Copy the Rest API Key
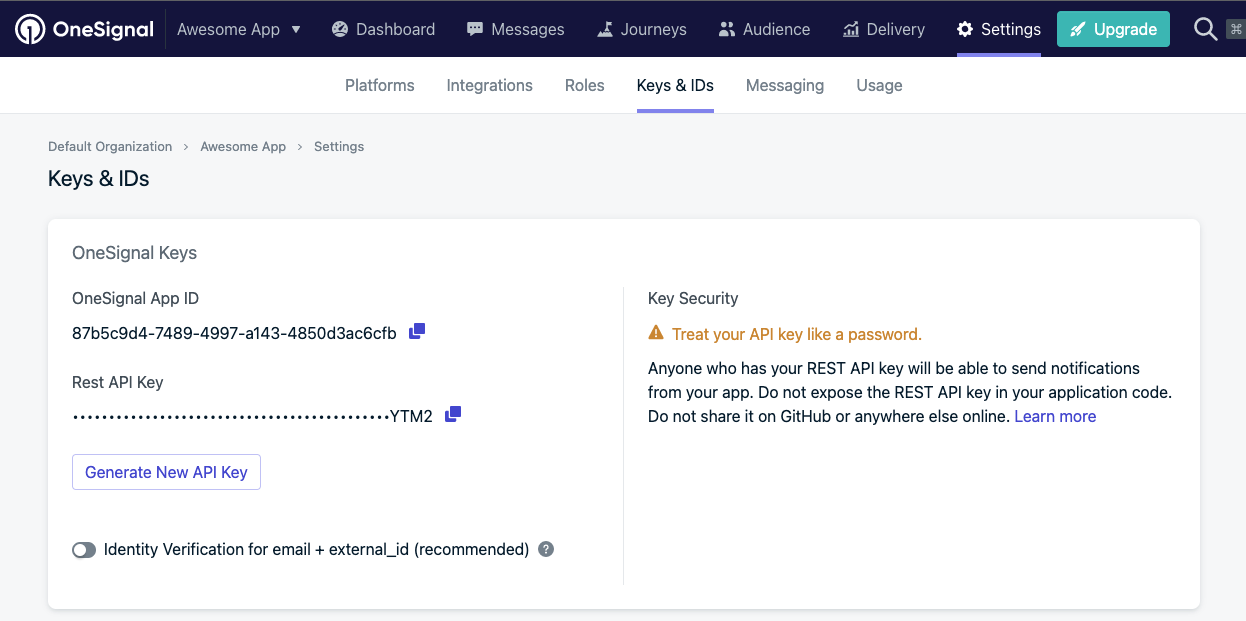The width and height of the screenshot is (1246, 621). point(453,414)
